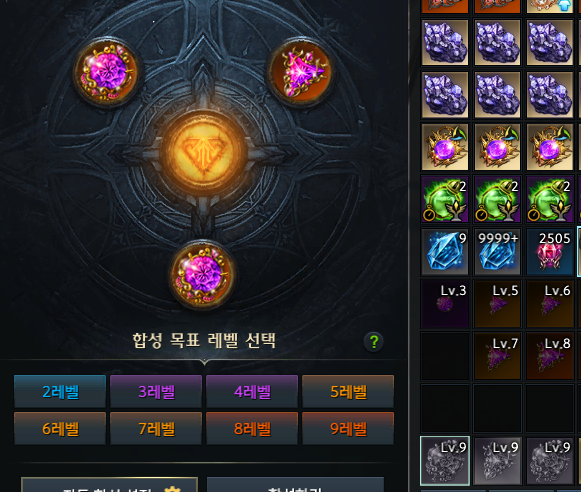Click the glowing orange center fusion emblem

point(203,152)
